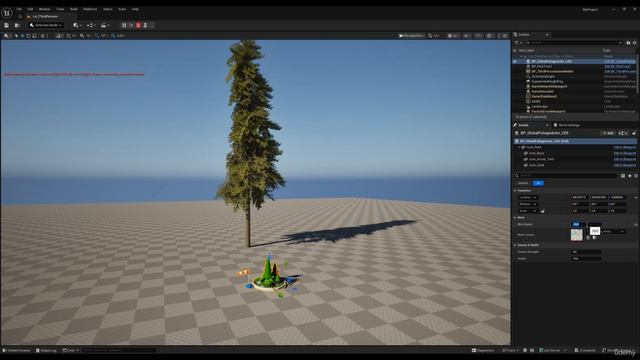
Task: Open the Edit BP_PineTree1 blueprint link
Action: (x=618, y=67)
